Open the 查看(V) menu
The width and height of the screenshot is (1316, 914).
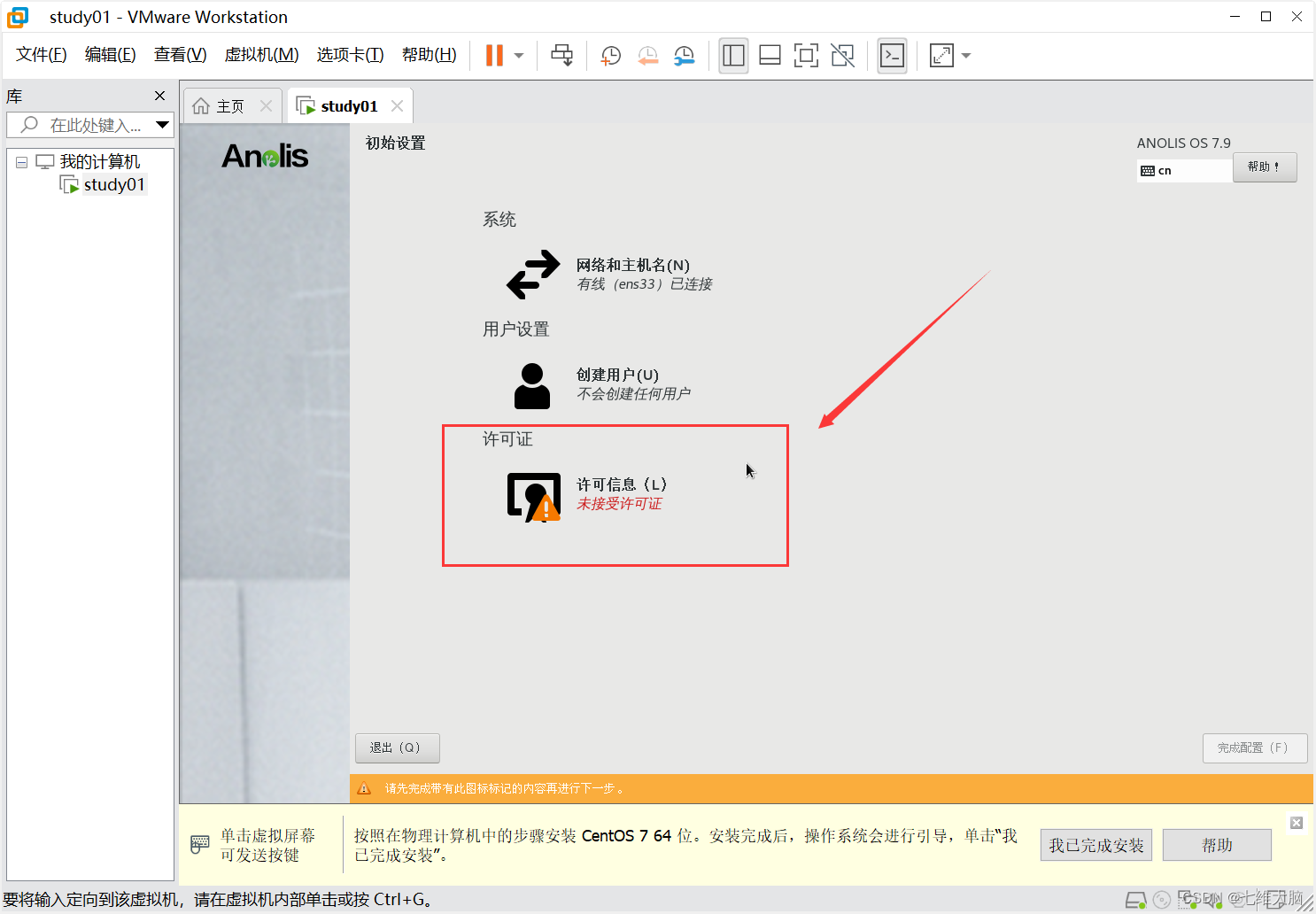coord(181,55)
